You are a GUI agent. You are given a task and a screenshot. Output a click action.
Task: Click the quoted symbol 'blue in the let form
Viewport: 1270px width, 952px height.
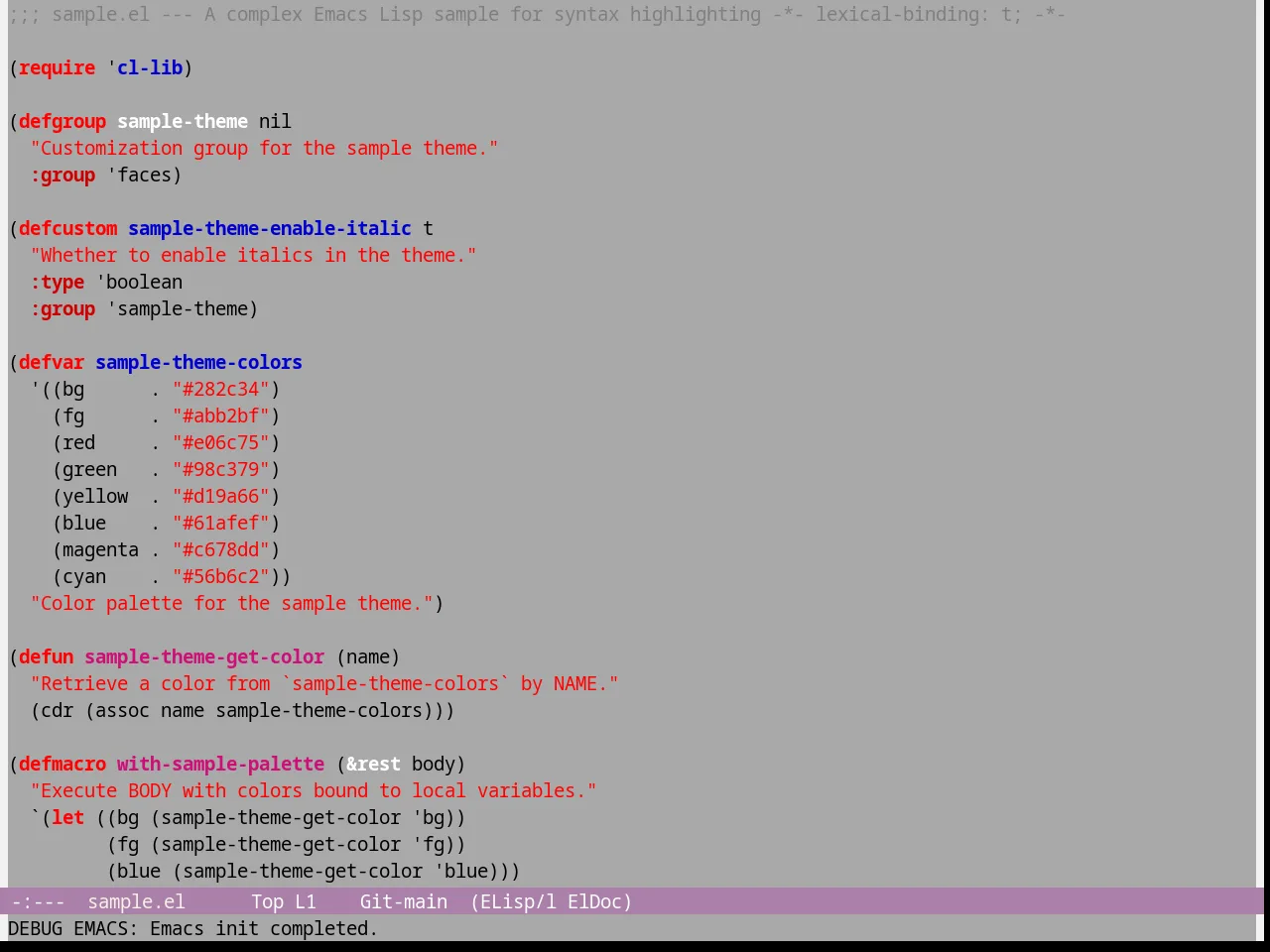pos(460,871)
